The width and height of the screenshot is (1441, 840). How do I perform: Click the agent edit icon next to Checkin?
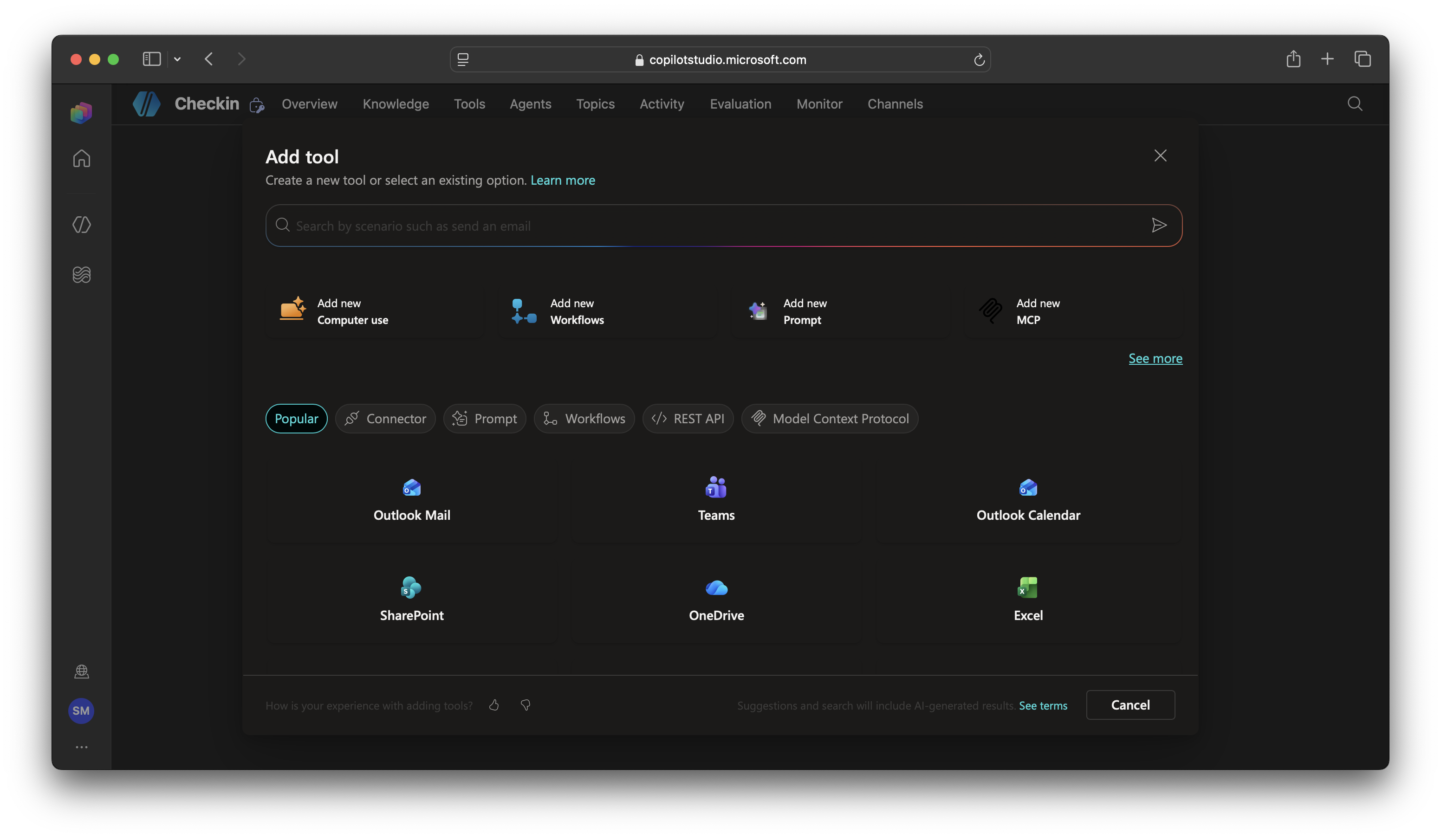(x=257, y=105)
